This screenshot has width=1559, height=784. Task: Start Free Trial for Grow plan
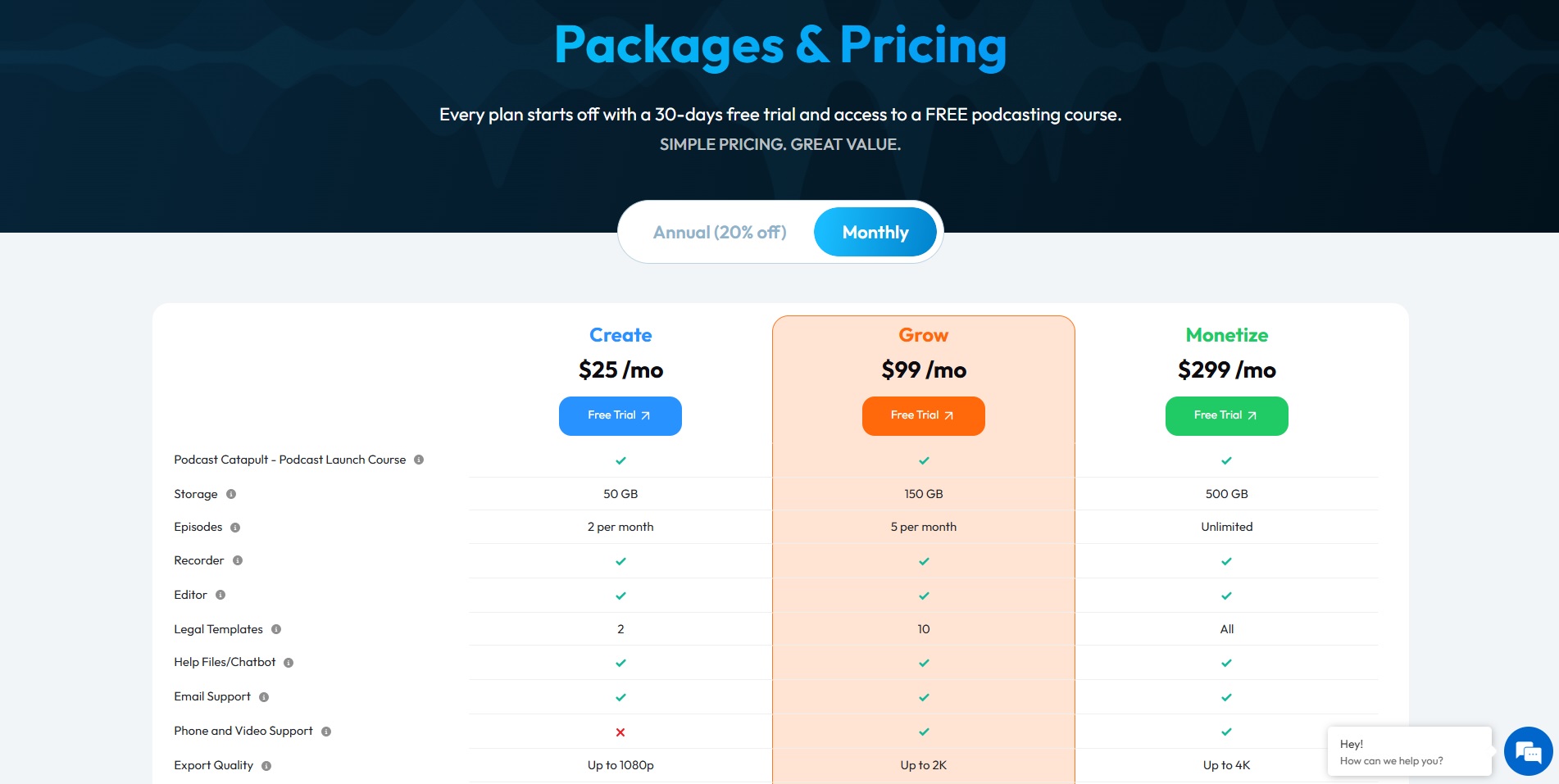coord(923,416)
